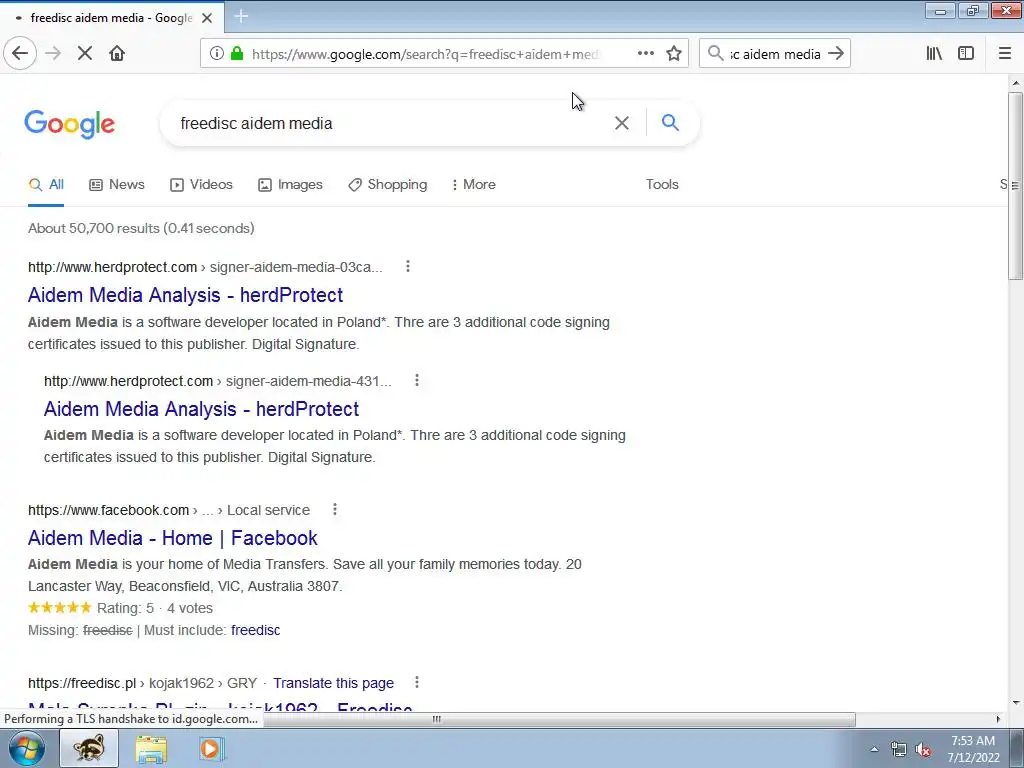Bookmark this page with the star icon

point(674,54)
